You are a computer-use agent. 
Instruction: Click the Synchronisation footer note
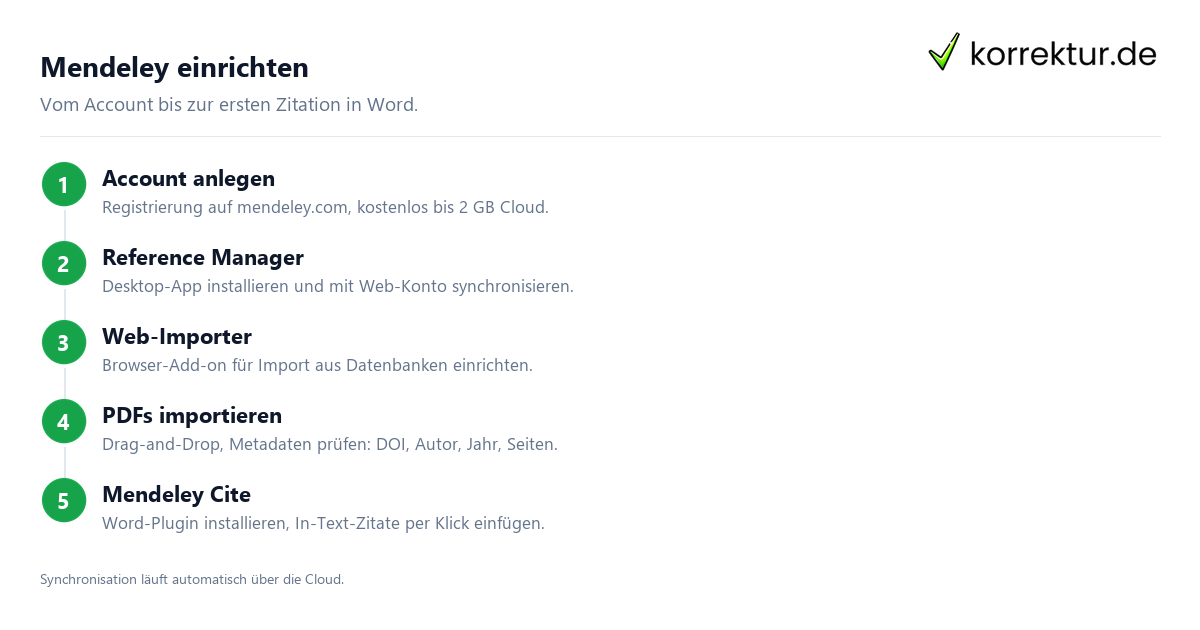192,579
